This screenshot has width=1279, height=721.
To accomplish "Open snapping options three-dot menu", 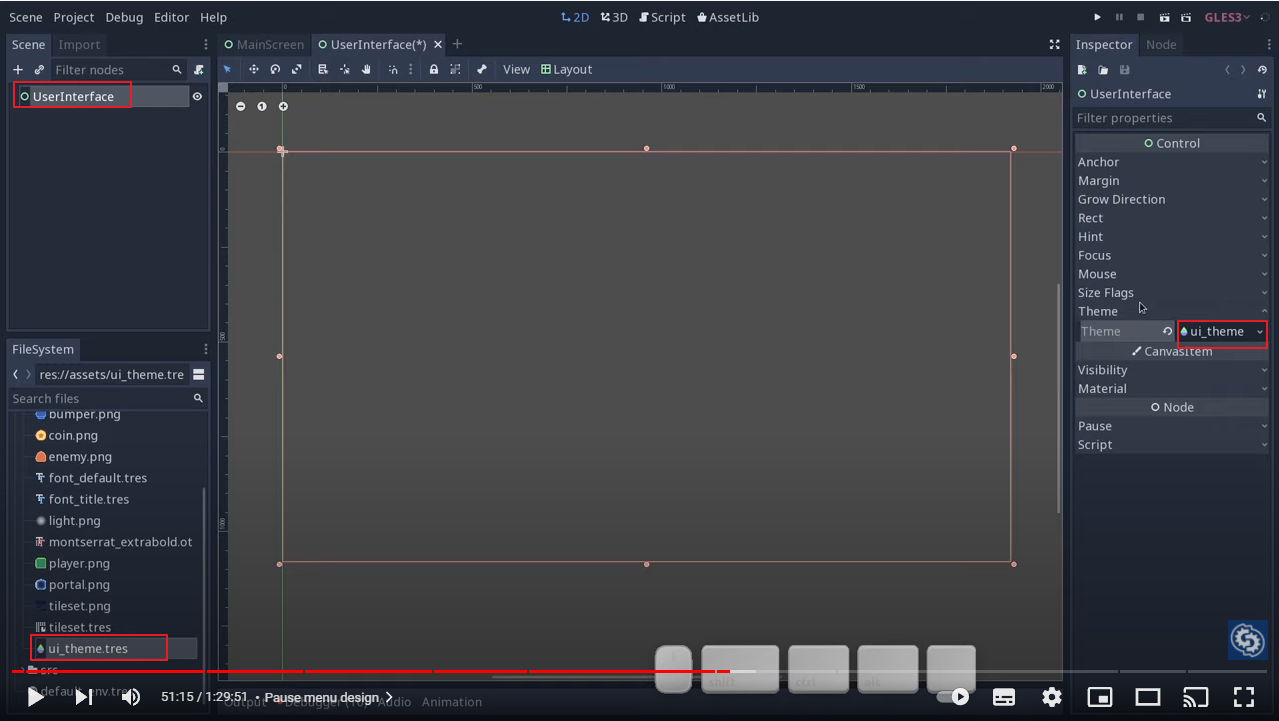I will [411, 69].
